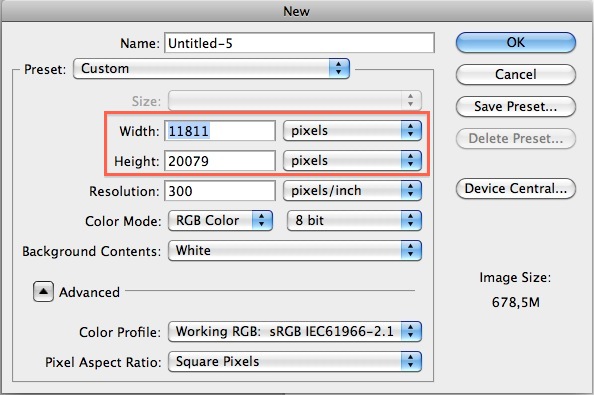The height and width of the screenshot is (395, 594).
Task: Click Save Preset button
Action: 516,106
